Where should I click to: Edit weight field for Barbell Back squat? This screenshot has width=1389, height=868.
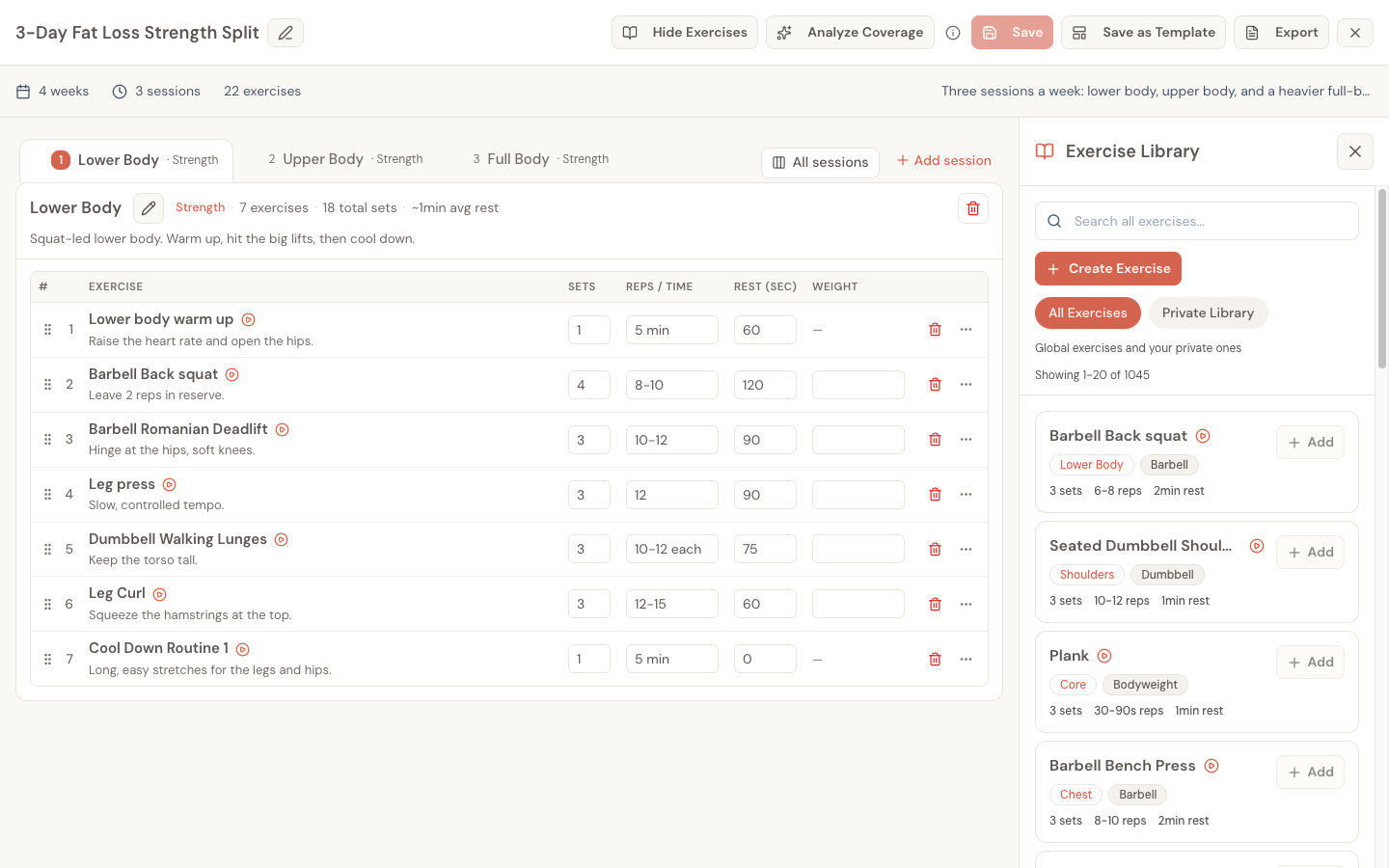[858, 385]
